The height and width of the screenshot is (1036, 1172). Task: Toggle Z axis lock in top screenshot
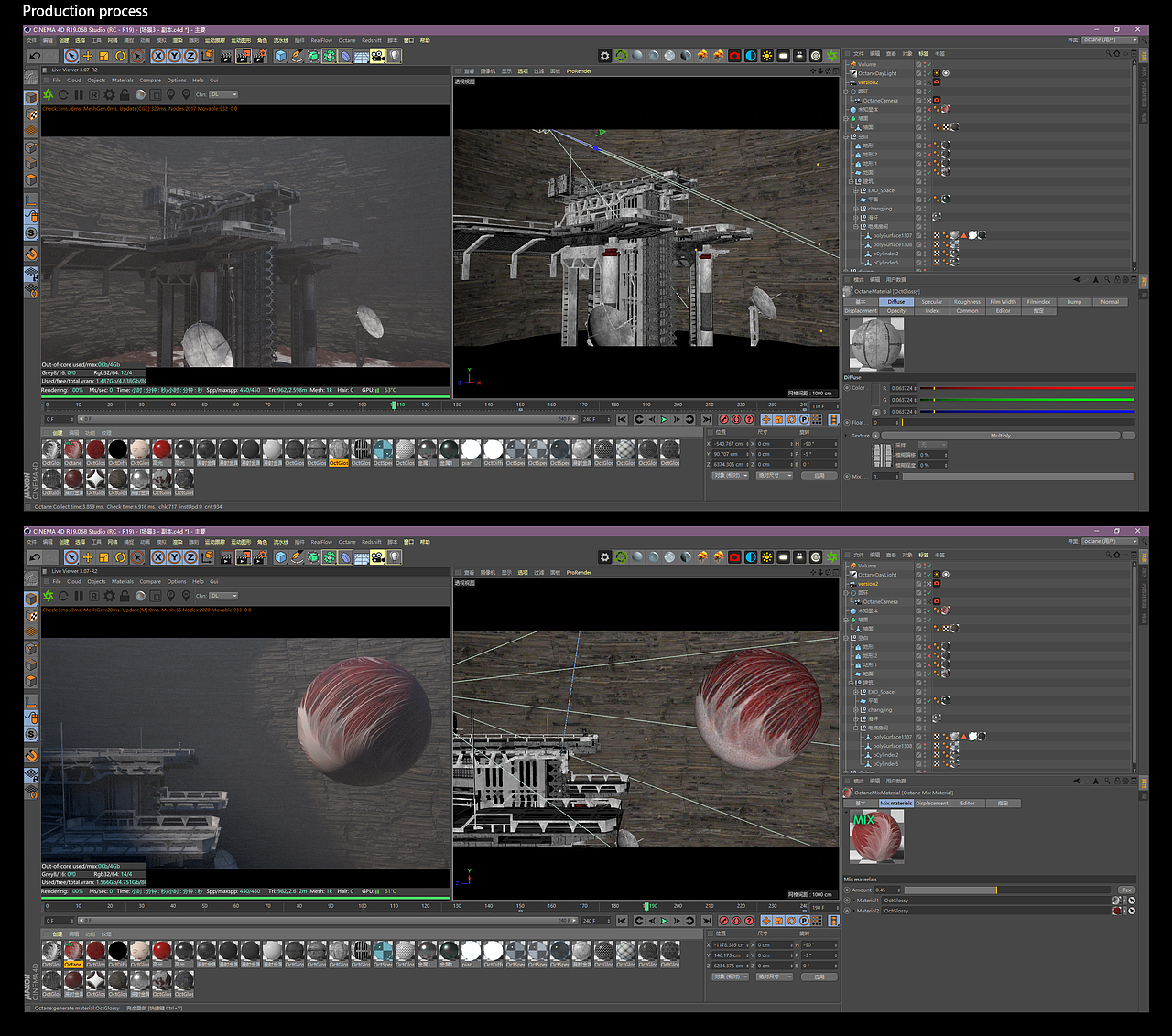(190, 56)
